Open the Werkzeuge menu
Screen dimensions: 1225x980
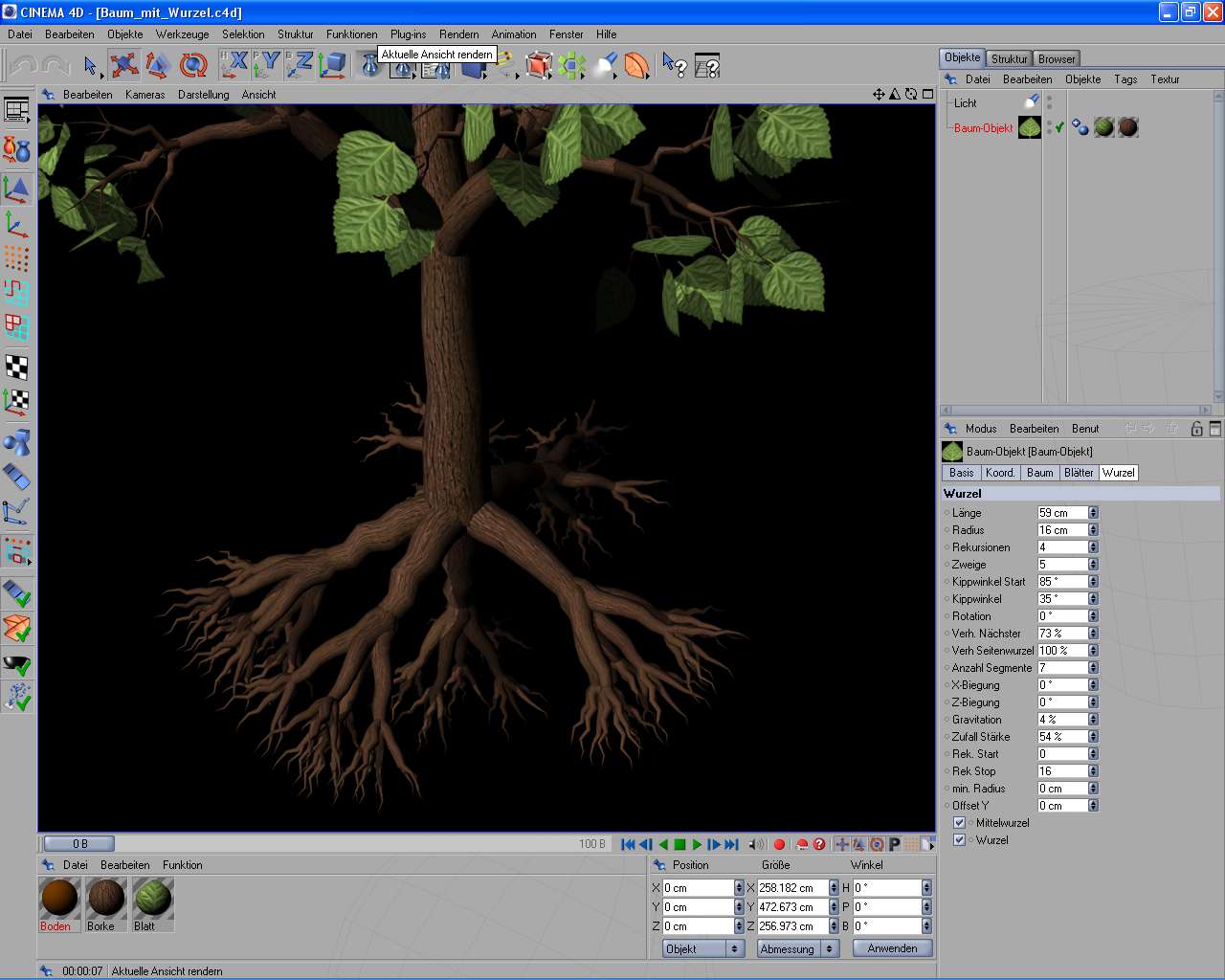(x=182, y=33)
